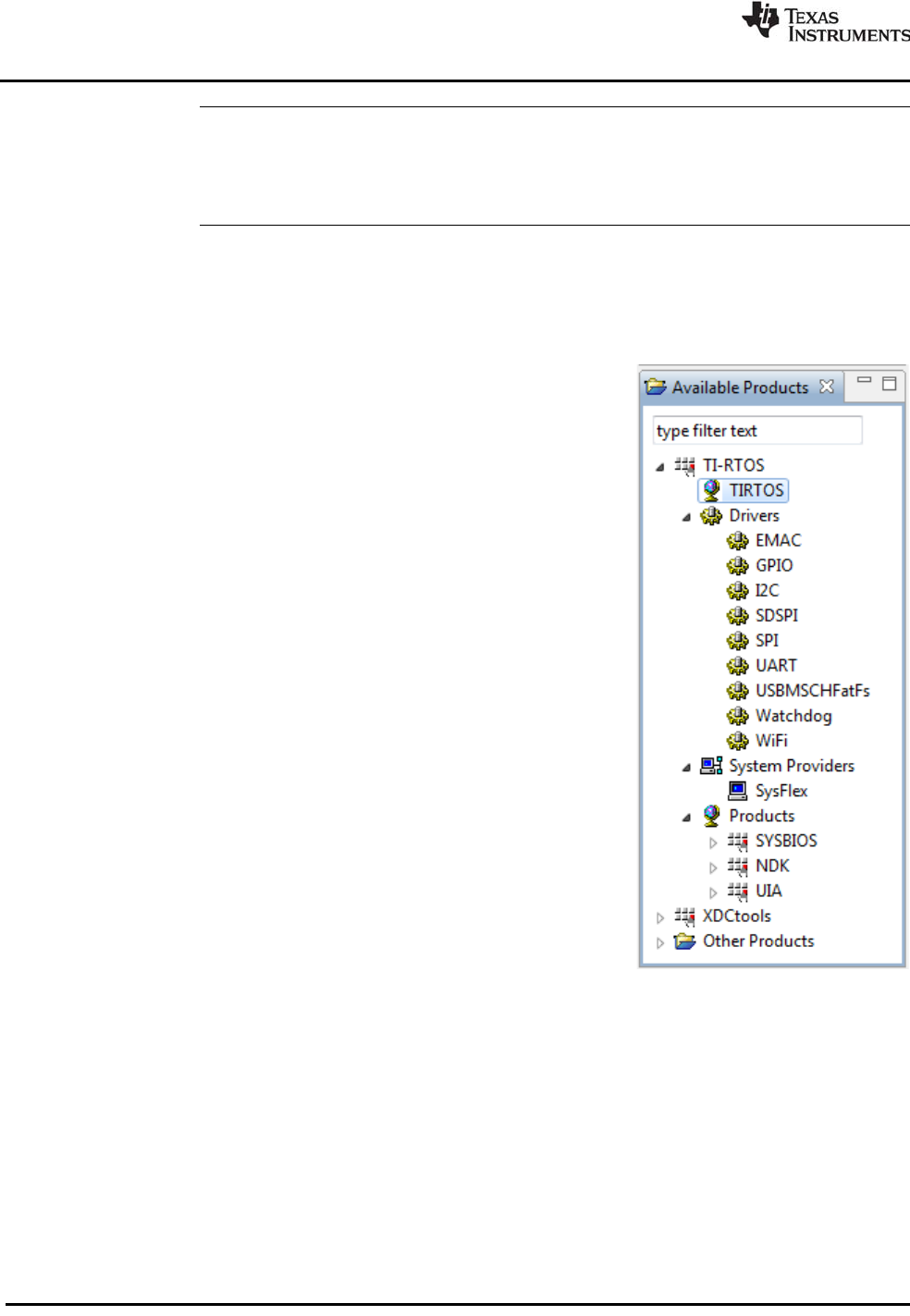The image size is (910, 1316).
Task: Click the NDK package icon
Action: click(737, 866)
